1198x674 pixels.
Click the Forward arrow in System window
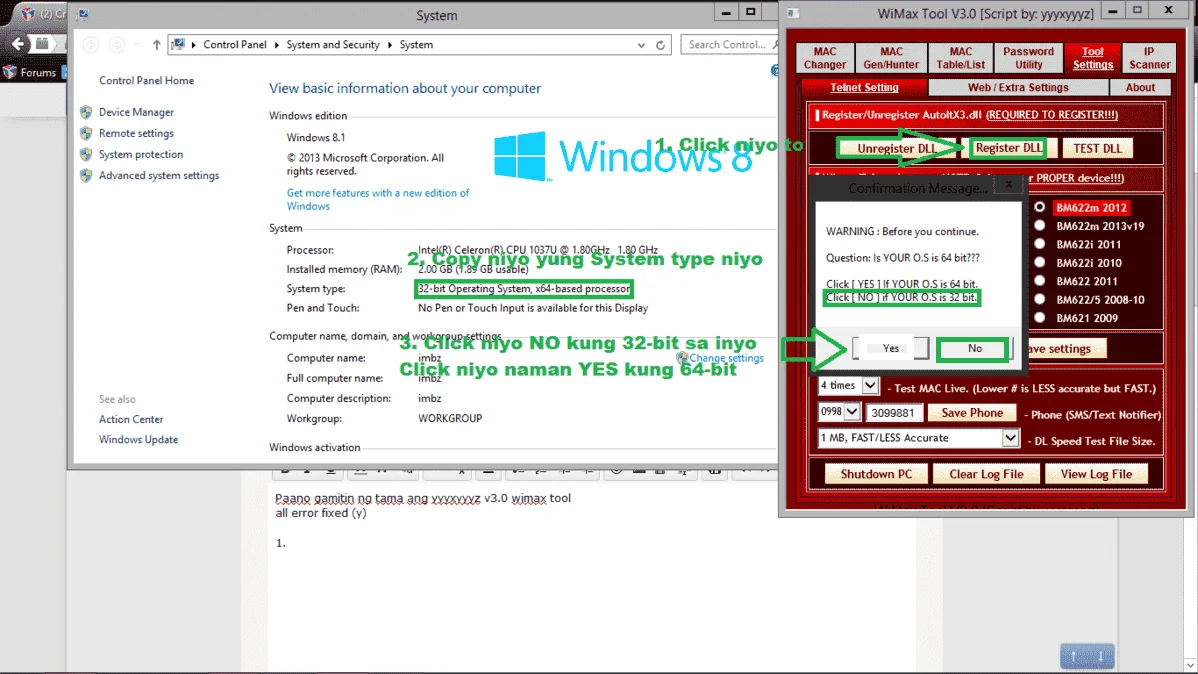tap(117, 45)
